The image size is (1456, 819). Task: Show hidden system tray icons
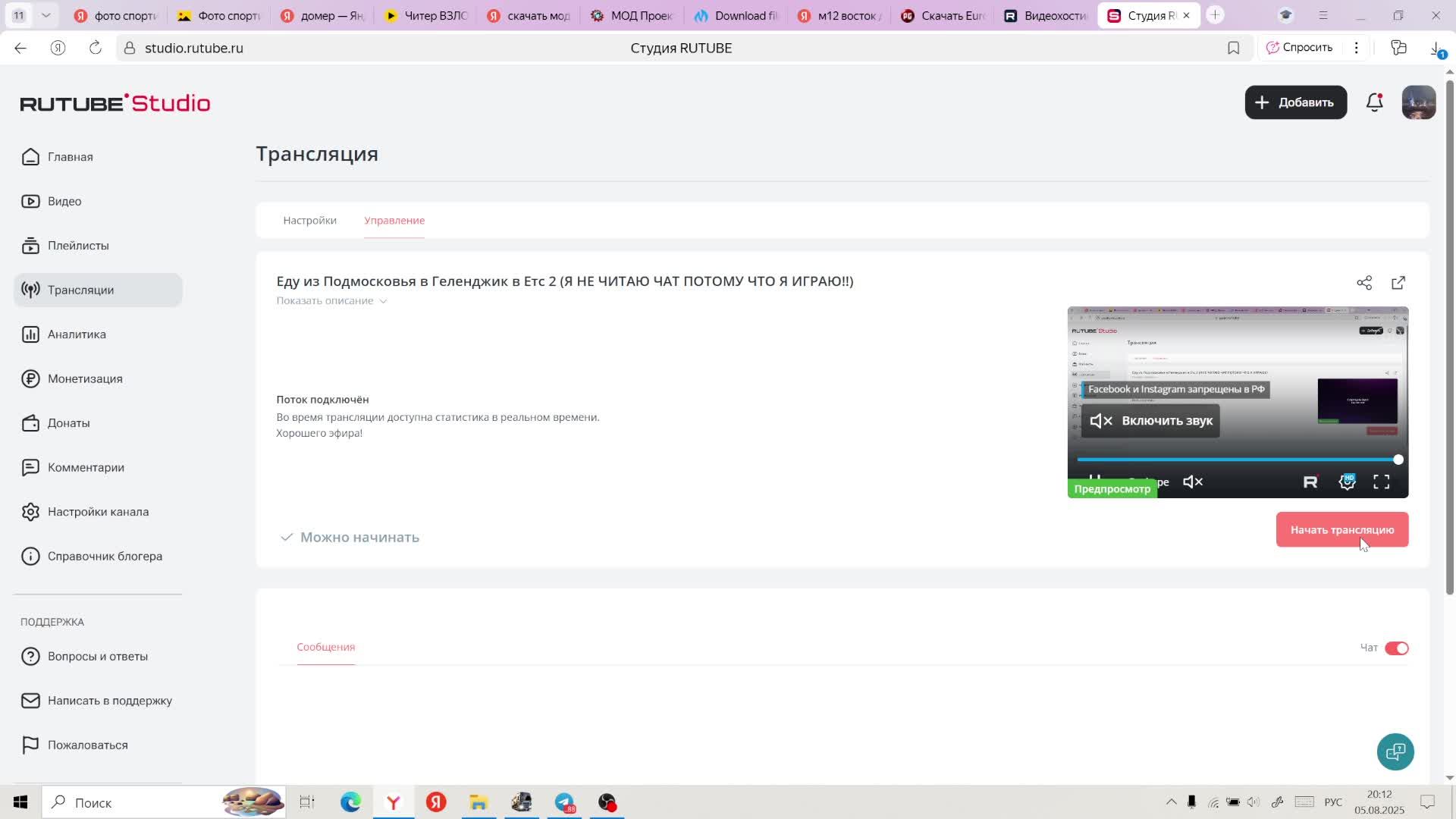click(1171, 802)
